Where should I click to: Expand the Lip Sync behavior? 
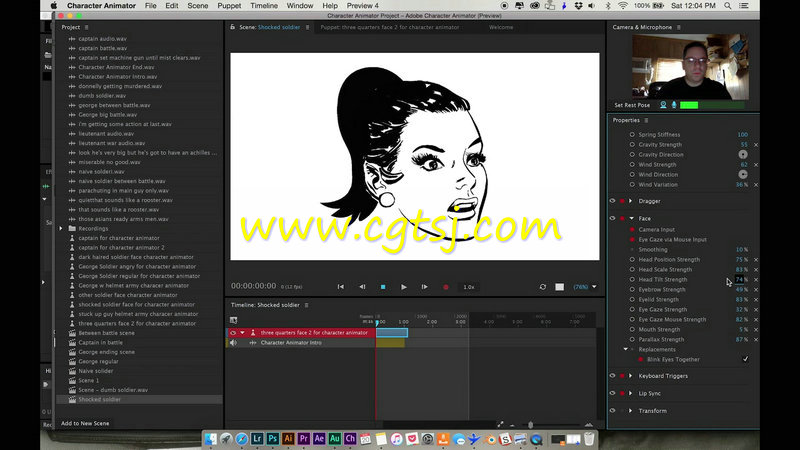click(631, 393)
